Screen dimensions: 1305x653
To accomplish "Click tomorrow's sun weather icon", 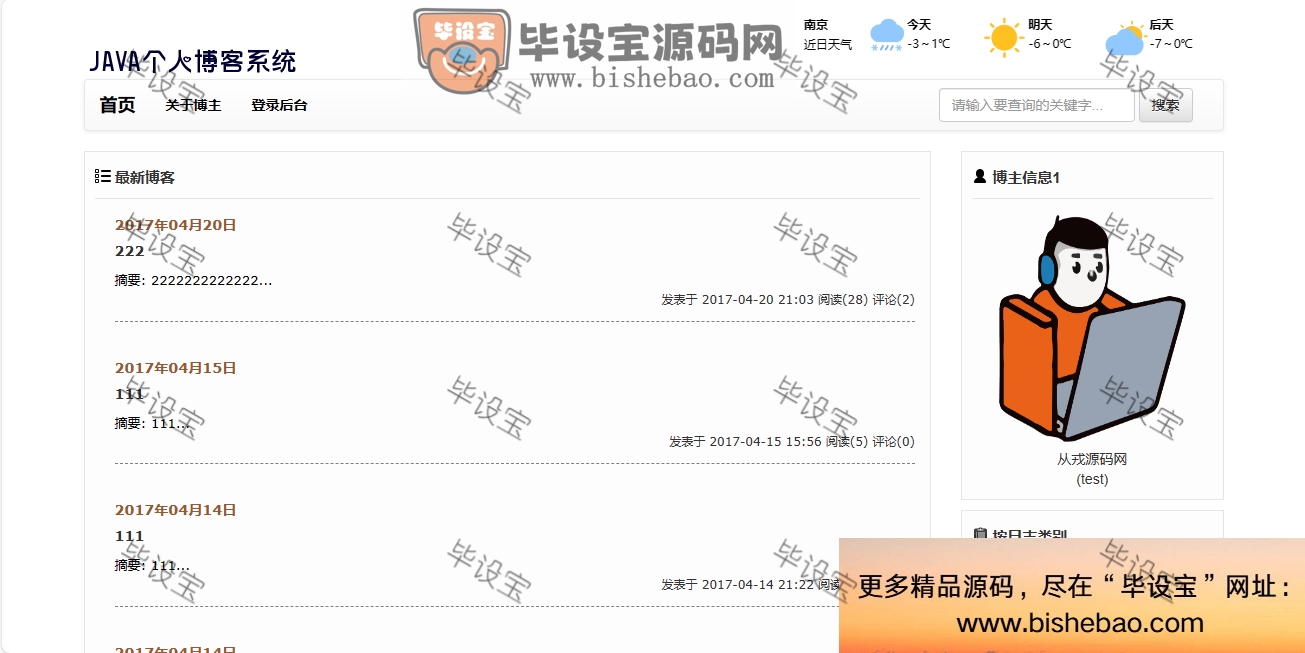I will pos(1004,37).
